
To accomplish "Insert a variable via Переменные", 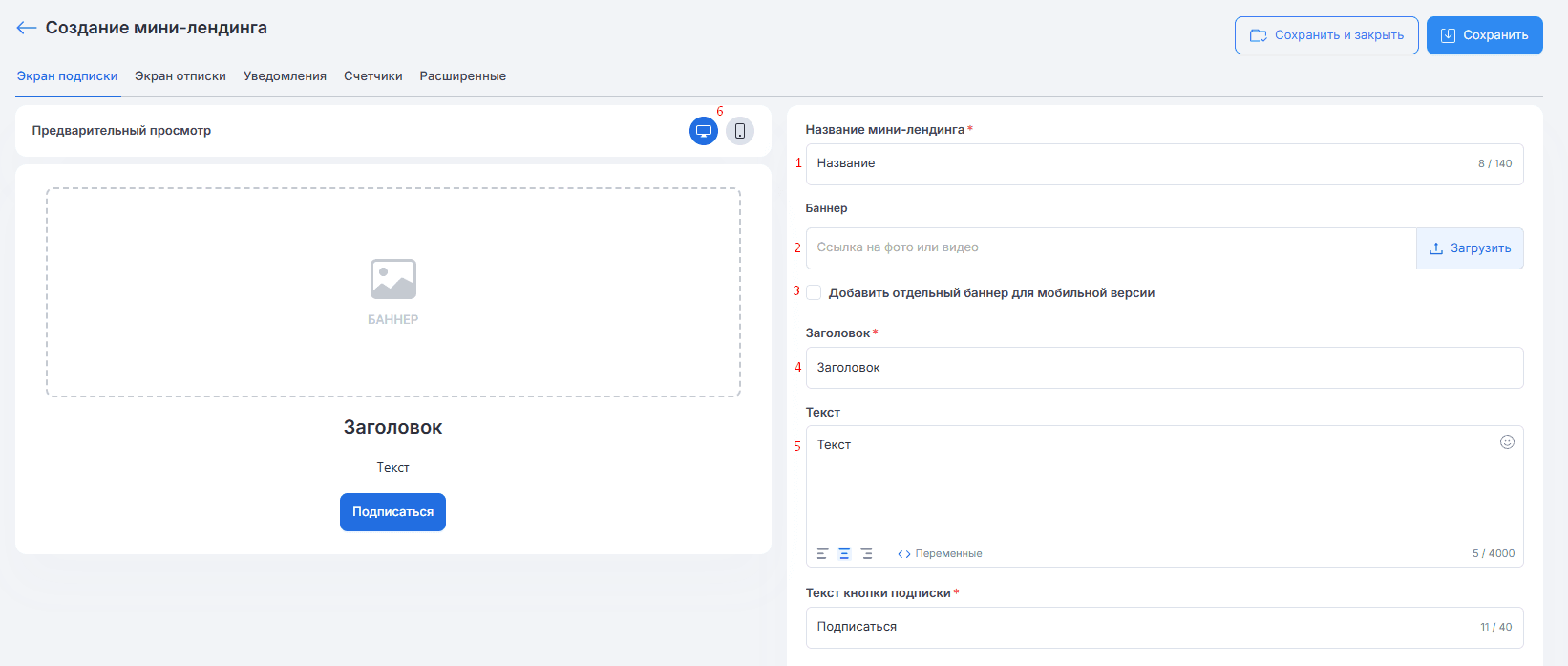I will [940, 553].
